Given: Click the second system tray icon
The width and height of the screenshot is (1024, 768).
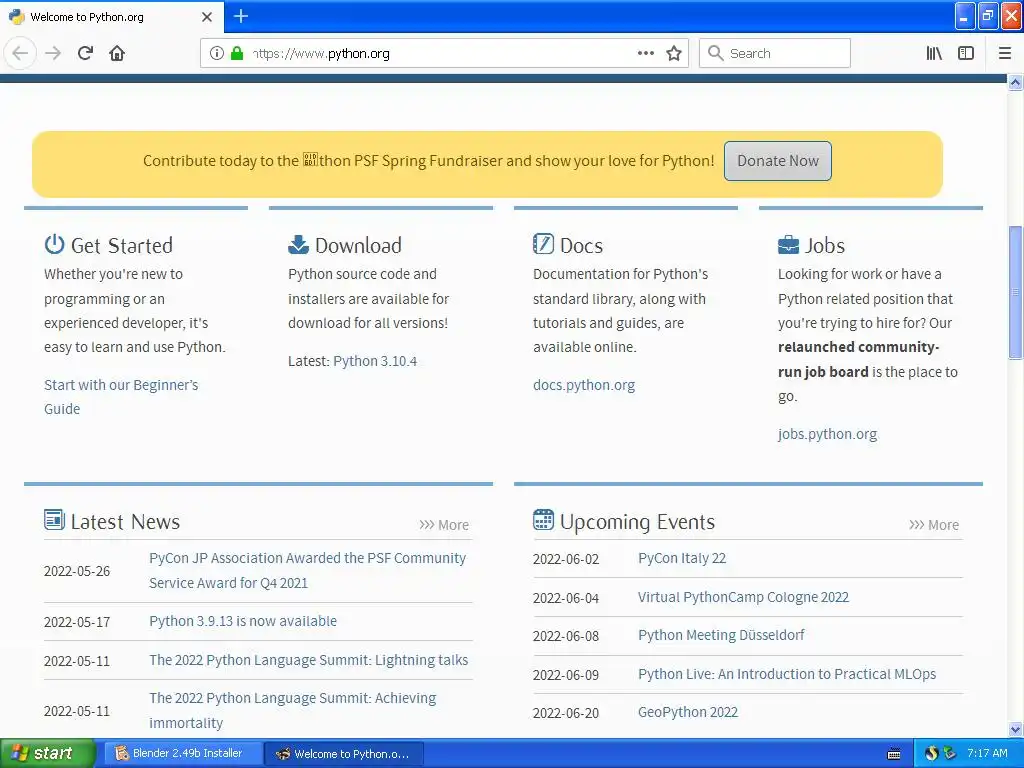Looking at the screenshot, I should point(950,753).
